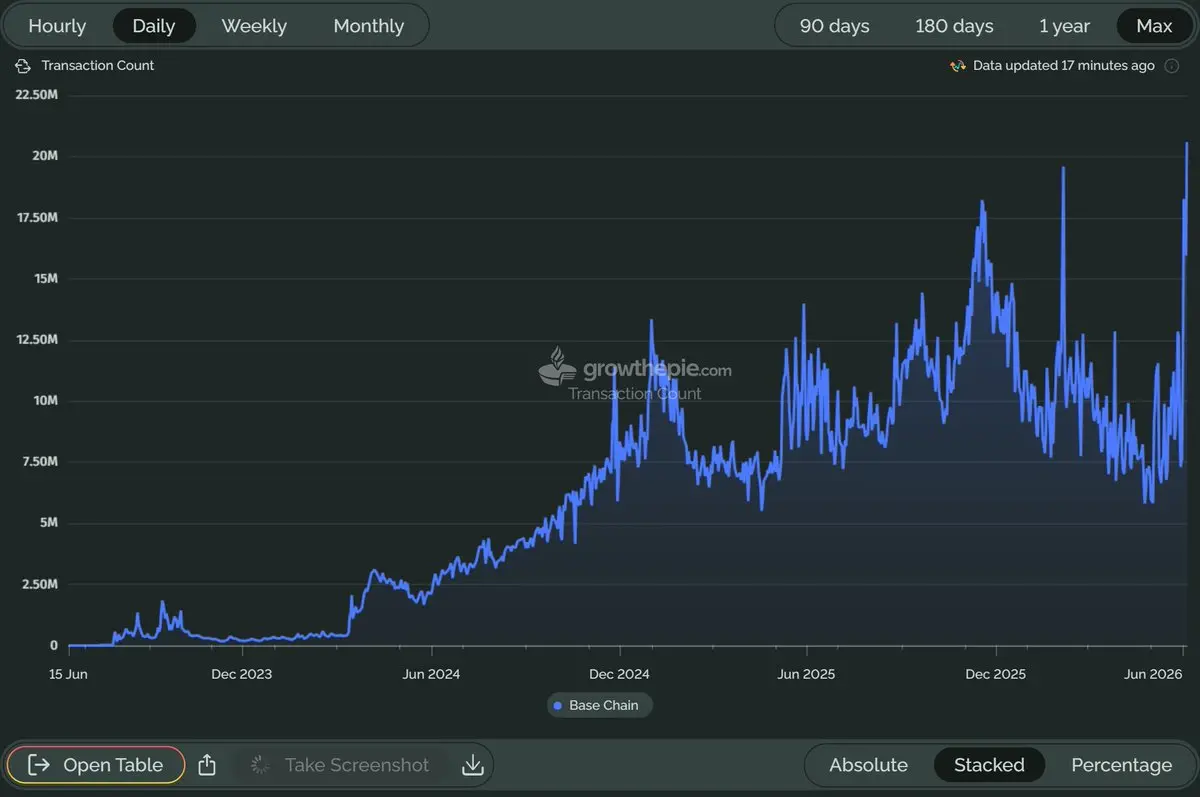Screen dimensions: 1200x797
Task: Select the Max timespan option
Action: [x=1154, y=26]
